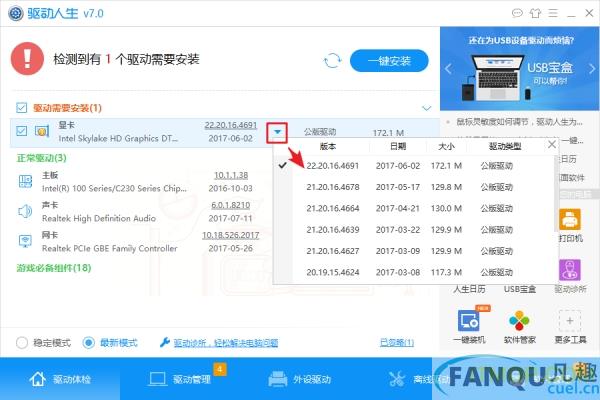600x400 pixels.
Task: Select the Realtek PCIe GBE Family Controller row
Action: pyautogui.click(x=139, y=242)
